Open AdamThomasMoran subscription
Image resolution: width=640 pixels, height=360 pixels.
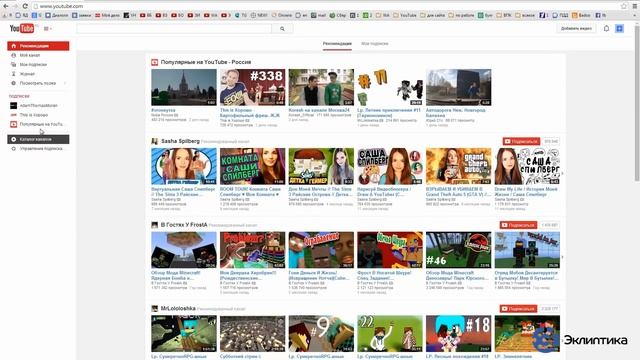tap(38, 106)
